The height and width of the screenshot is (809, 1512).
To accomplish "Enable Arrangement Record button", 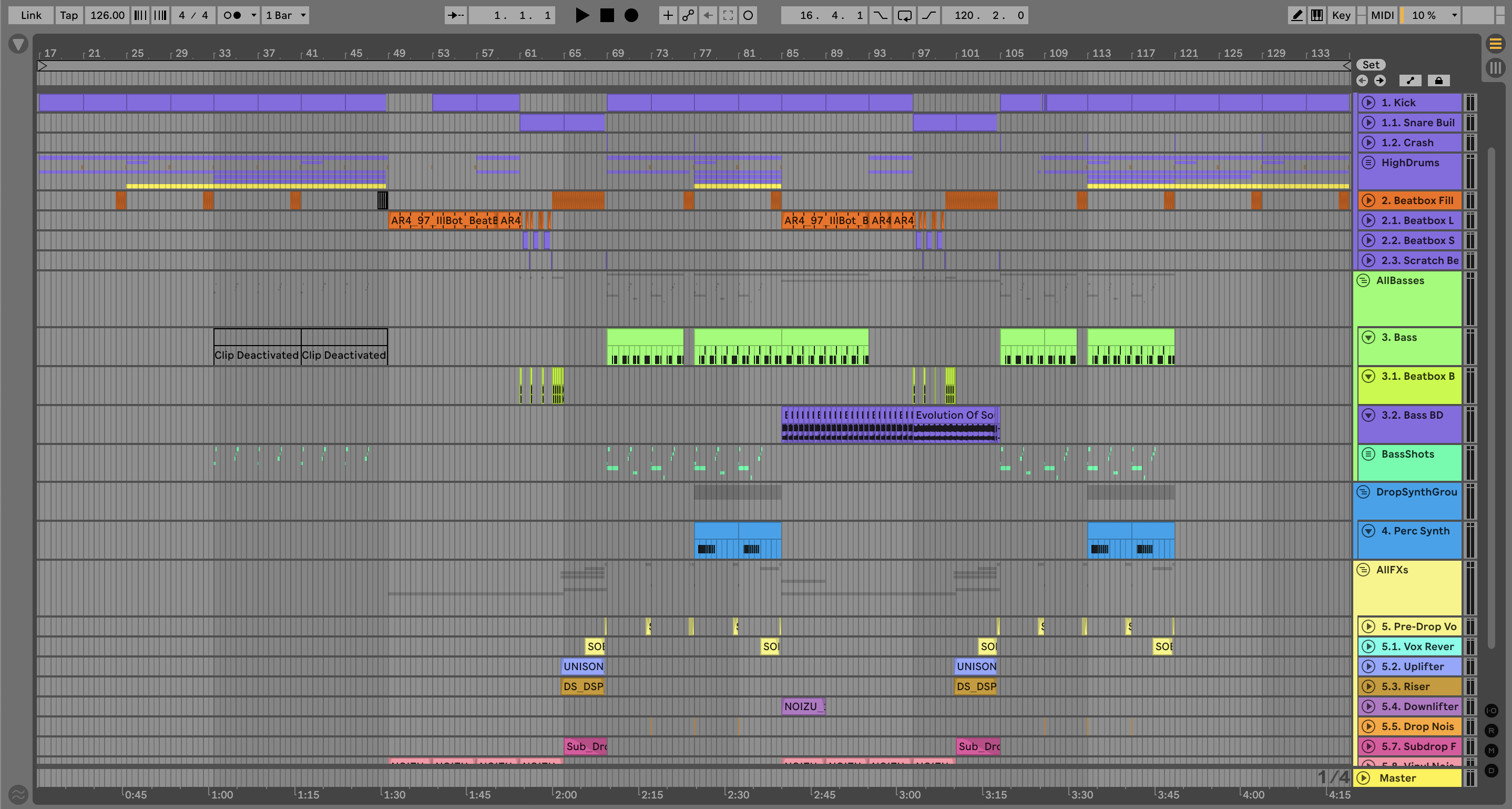I will point(631,15).
